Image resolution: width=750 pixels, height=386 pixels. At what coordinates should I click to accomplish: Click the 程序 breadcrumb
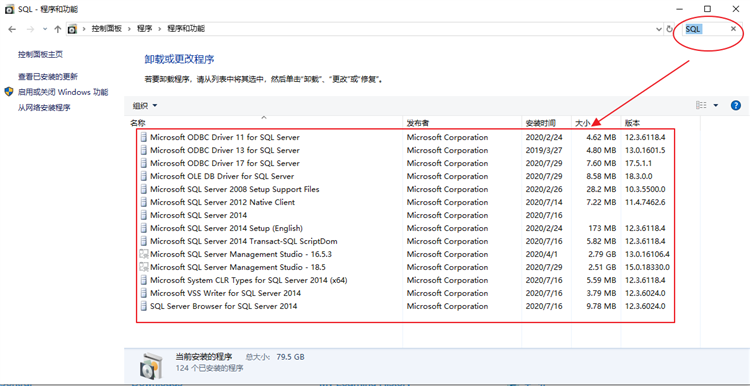coord(144,29)
